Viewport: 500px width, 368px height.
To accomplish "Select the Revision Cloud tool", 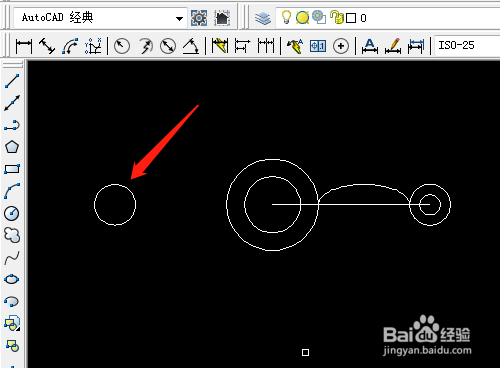I will 12,235.
